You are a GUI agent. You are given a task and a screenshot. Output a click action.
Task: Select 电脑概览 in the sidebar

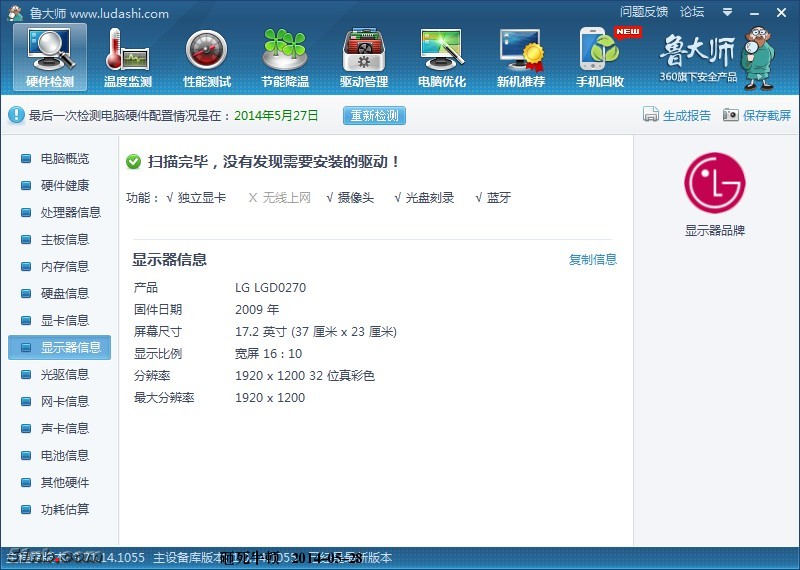click(64, 159)
